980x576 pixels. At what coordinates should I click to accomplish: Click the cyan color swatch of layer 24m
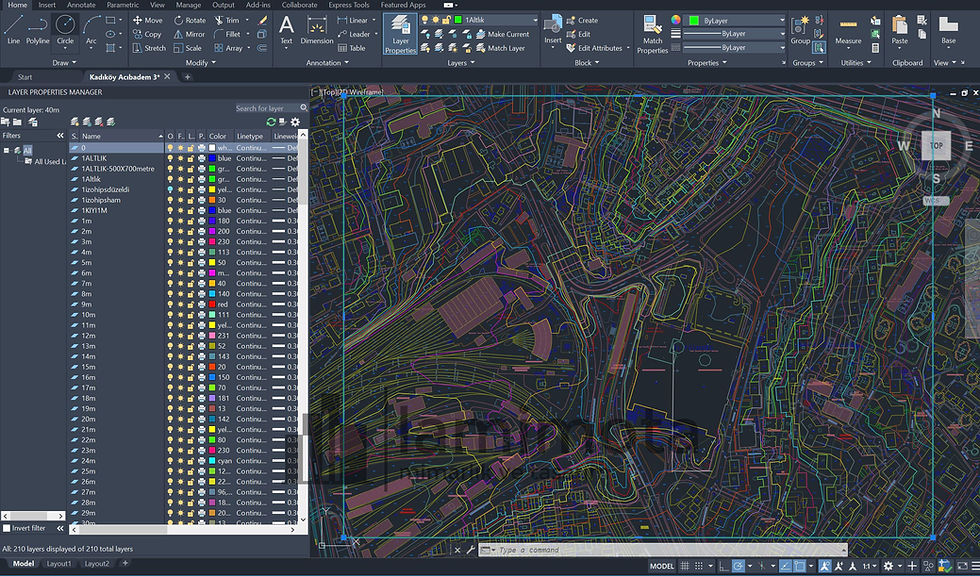coord(212,460)
